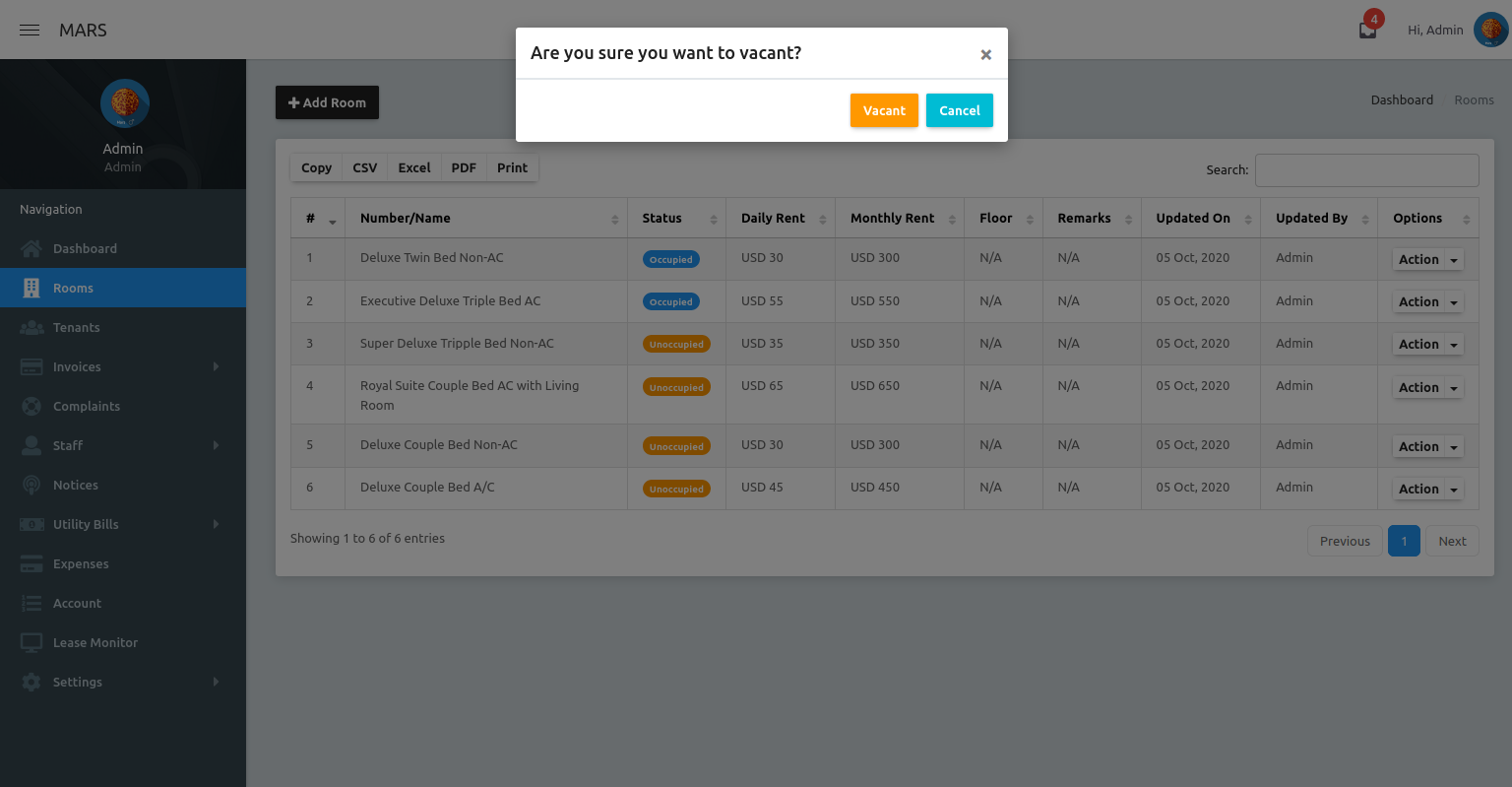Viewport: 1512px width, 787px height.
Task: Click the notifications tray icon with 4 badge
Action: pos(1366,30)
